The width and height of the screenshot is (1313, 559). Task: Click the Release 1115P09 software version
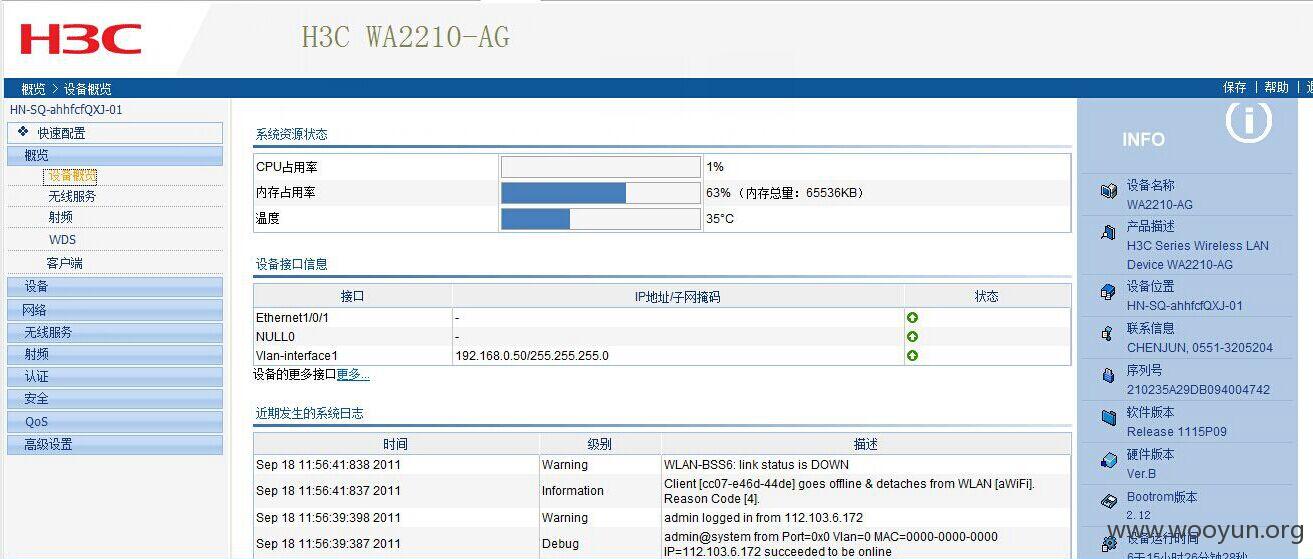click(1177, 432)
